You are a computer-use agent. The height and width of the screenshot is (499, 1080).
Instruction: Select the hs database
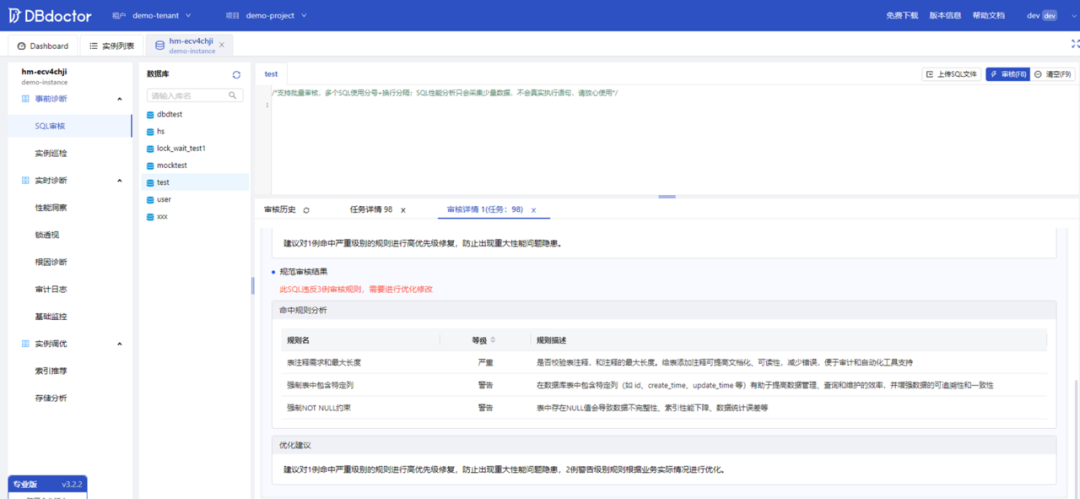195,131
